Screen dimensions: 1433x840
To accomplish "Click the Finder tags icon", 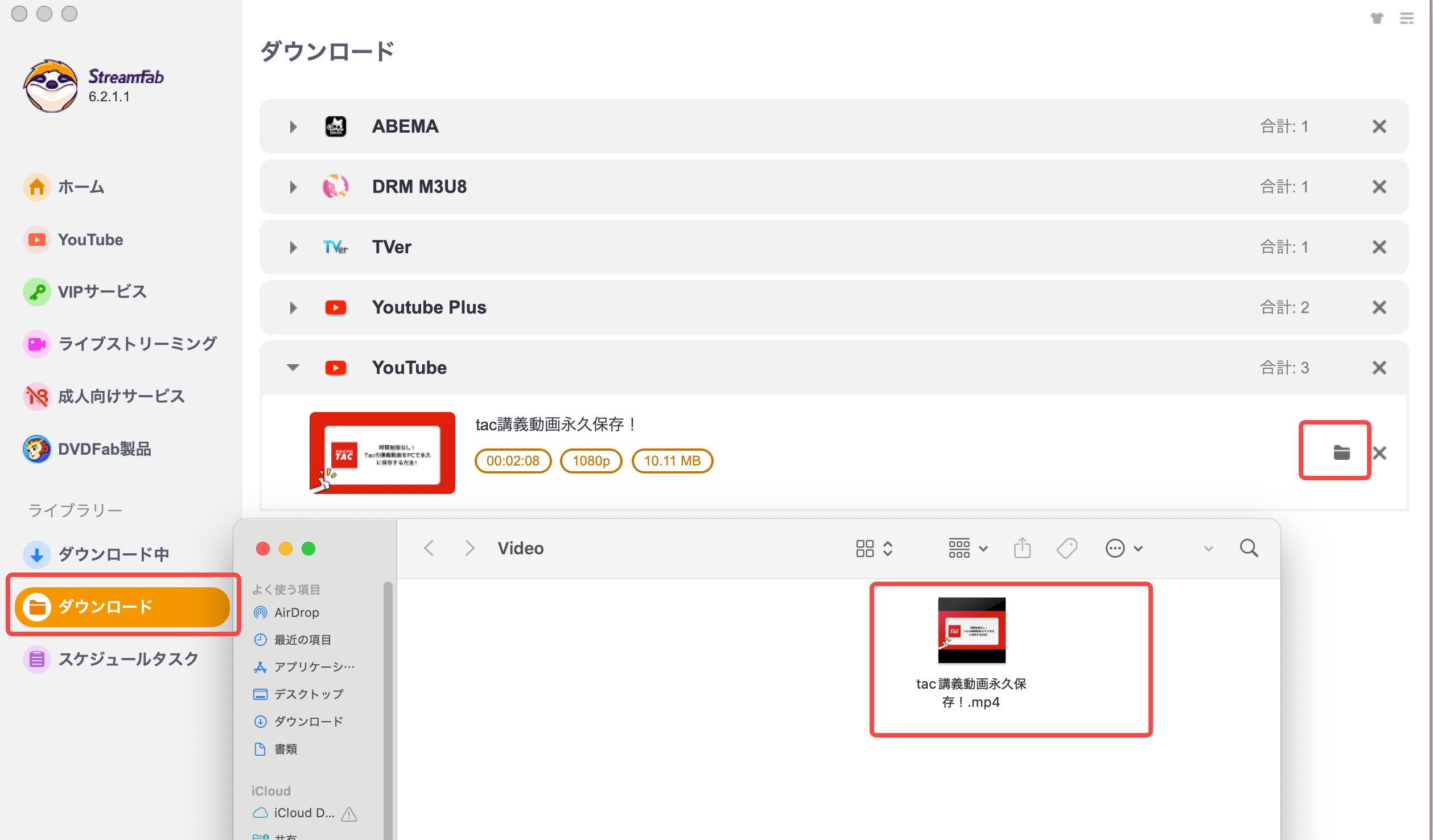I will (x=1067, y=549).
